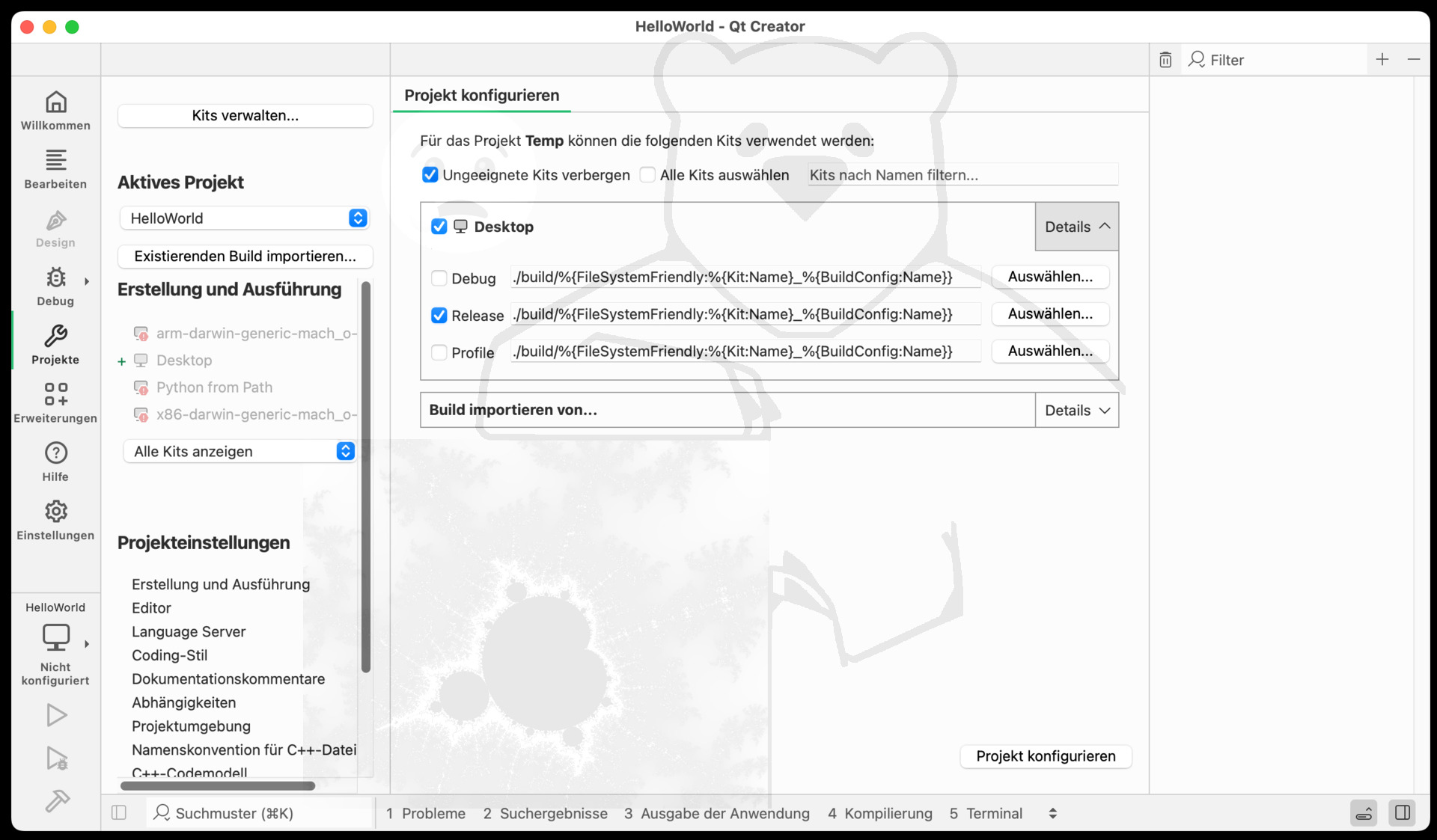Click Existierenden Build importieren button
Viewport: 1437px width, 840px height.
point(245,256)
